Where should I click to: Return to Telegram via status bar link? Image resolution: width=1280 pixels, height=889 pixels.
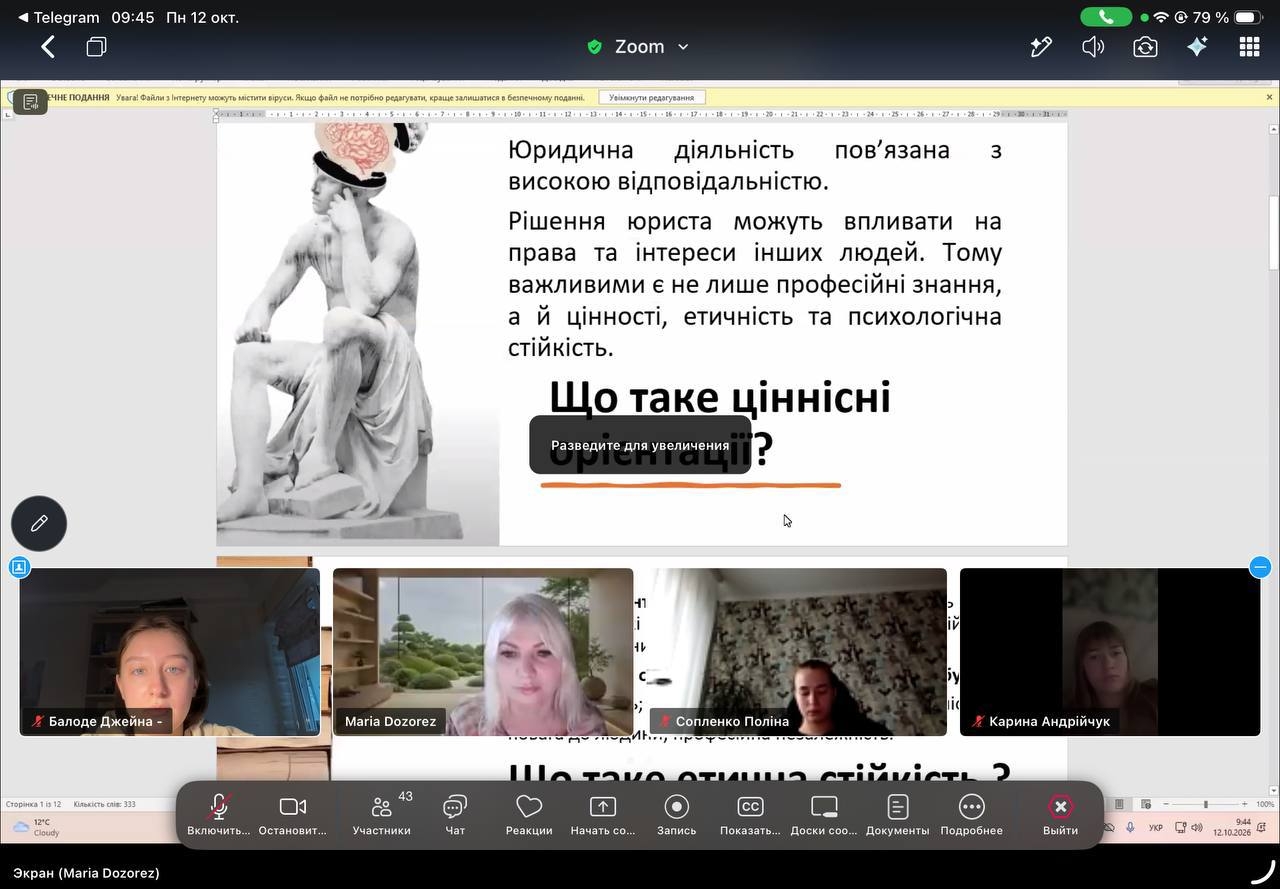coord(58,17)
